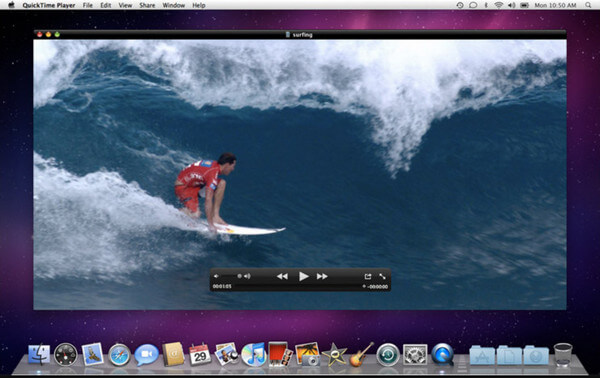This screenshot has height=378, width=600.
Task: Open the Window menu
Action: click(174, 5)
